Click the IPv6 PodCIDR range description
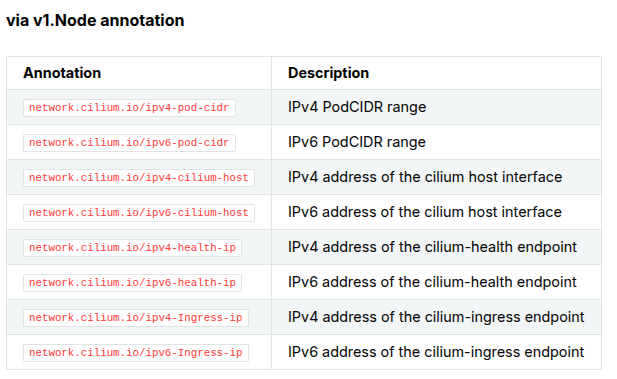617x379 pixels. [x=357, y=142]
